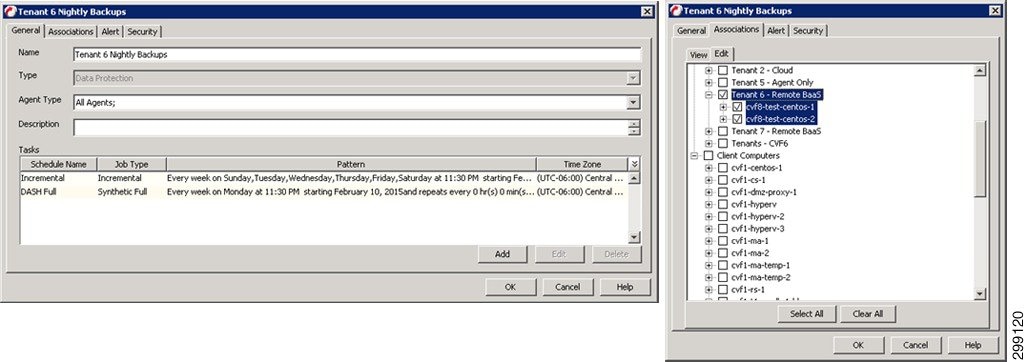This screenshot has width=1026, height=362.
Task: Expand the cvf8-test-centos-2 node
Action: [x=723, y=119]
